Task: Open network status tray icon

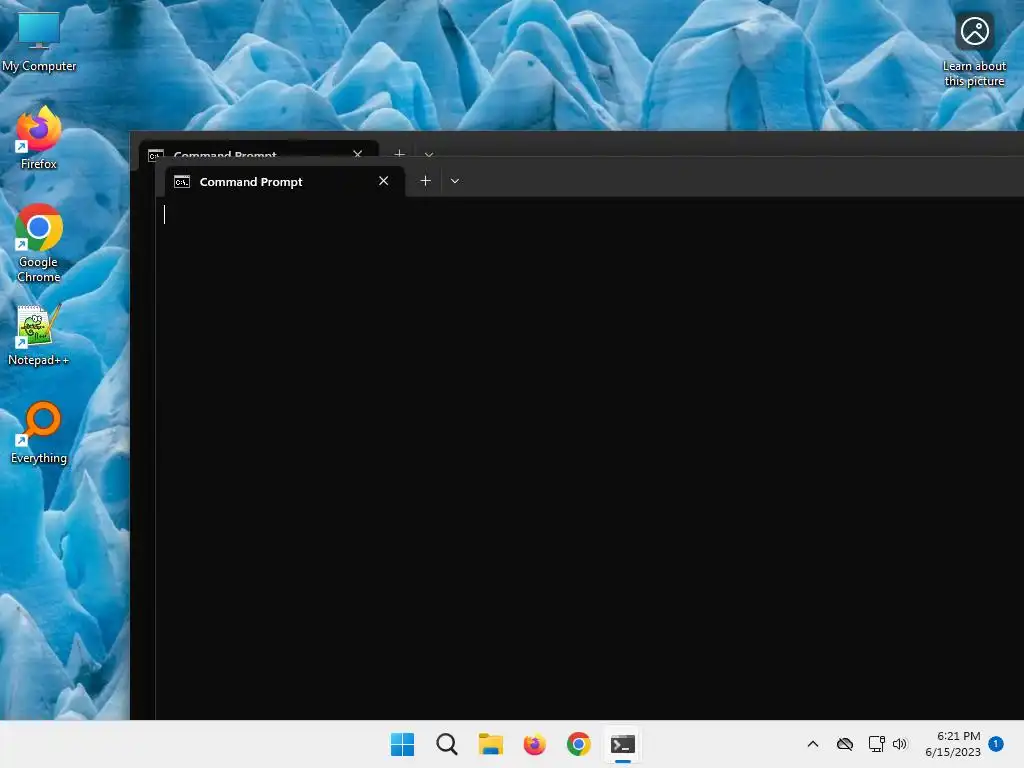Action: click(x=876, y=744)
